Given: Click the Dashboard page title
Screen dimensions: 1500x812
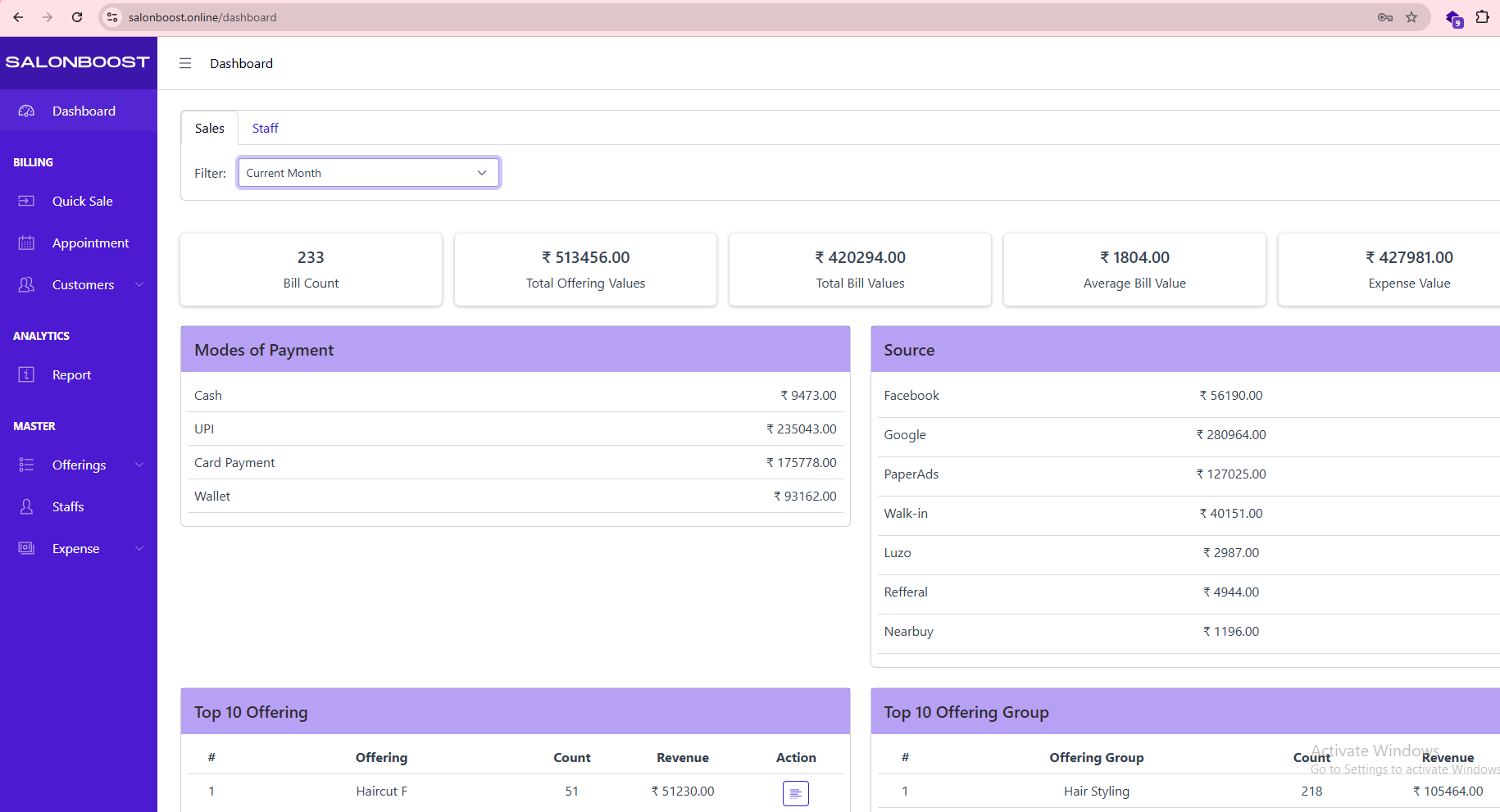Looking at the screenshot, I should tap(241, 63).
